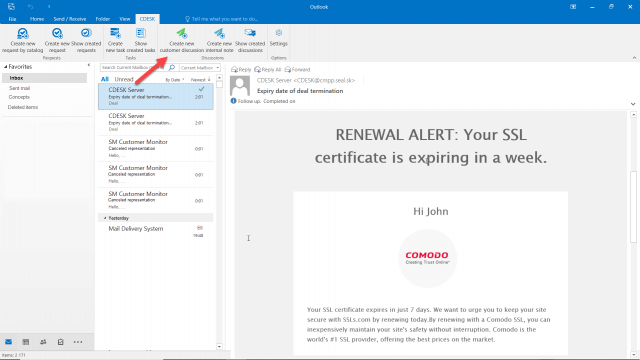Select Inbox folder

click(44, 78)
